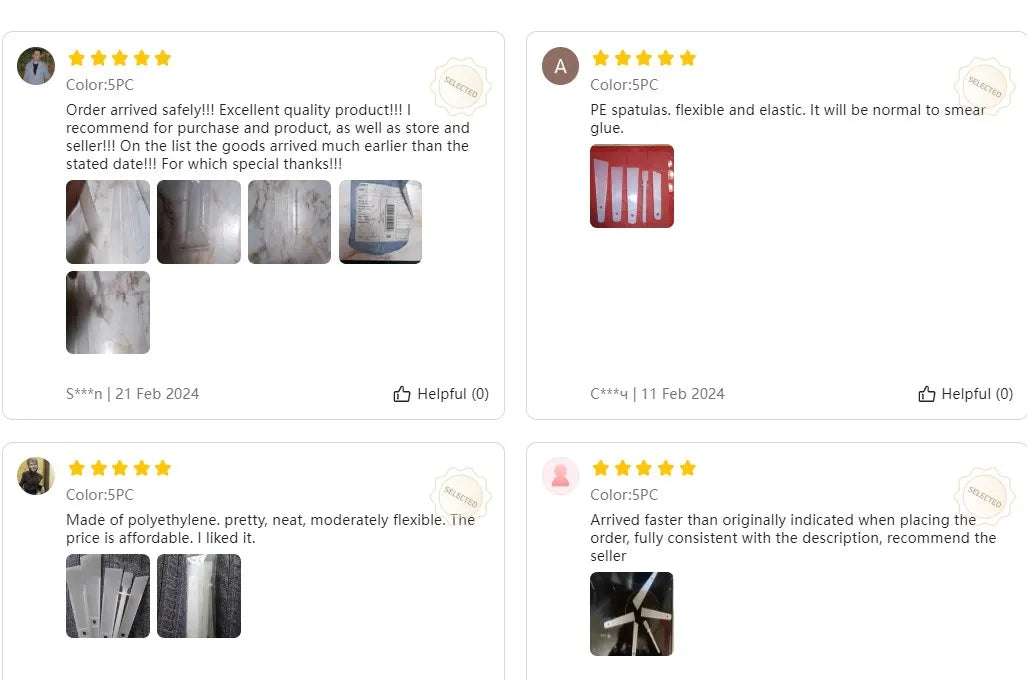Click the five-star rating on S***n's review
1027x680 pixels.
click(119, 58)
